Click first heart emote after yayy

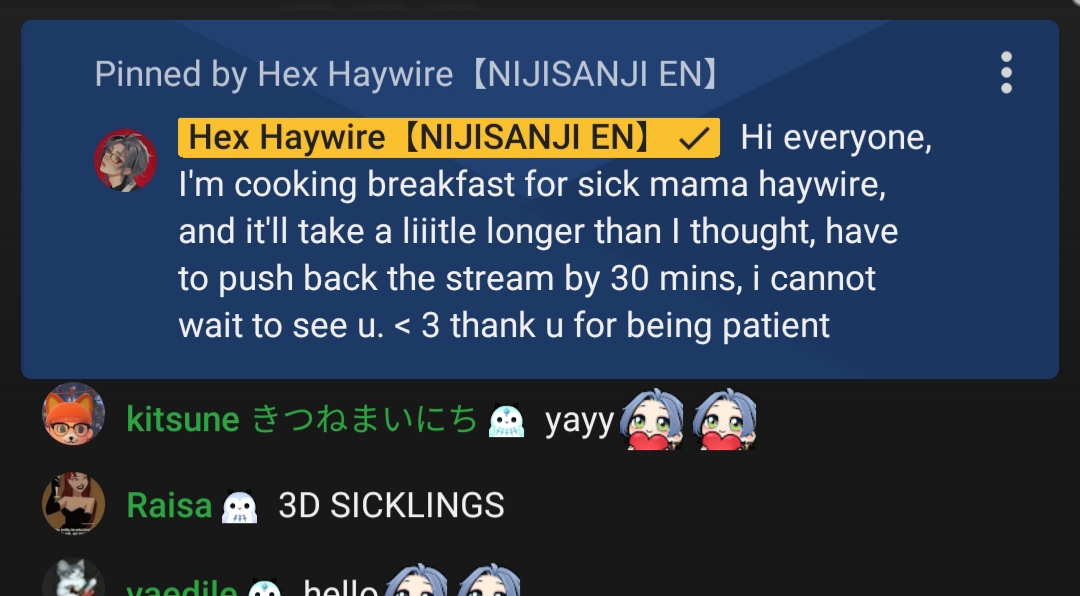[x=651, y=419]
